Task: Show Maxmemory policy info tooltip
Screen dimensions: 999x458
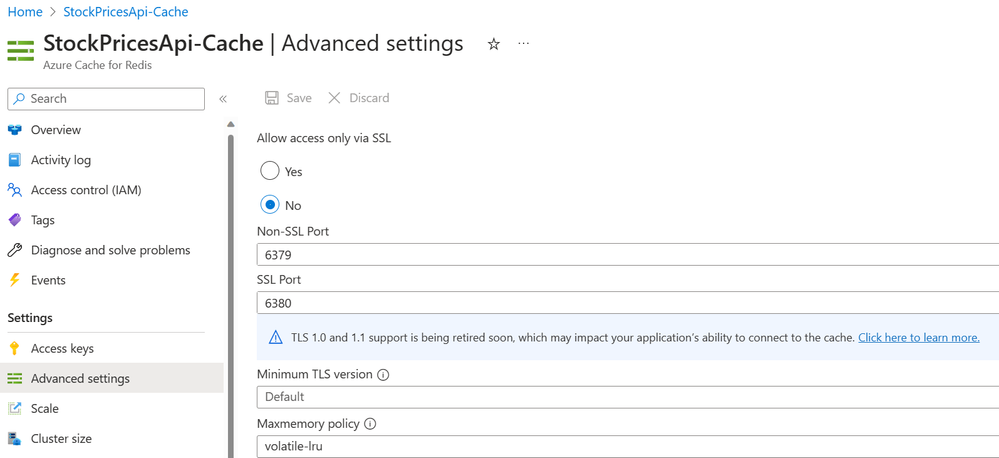Action: point(370,424)
